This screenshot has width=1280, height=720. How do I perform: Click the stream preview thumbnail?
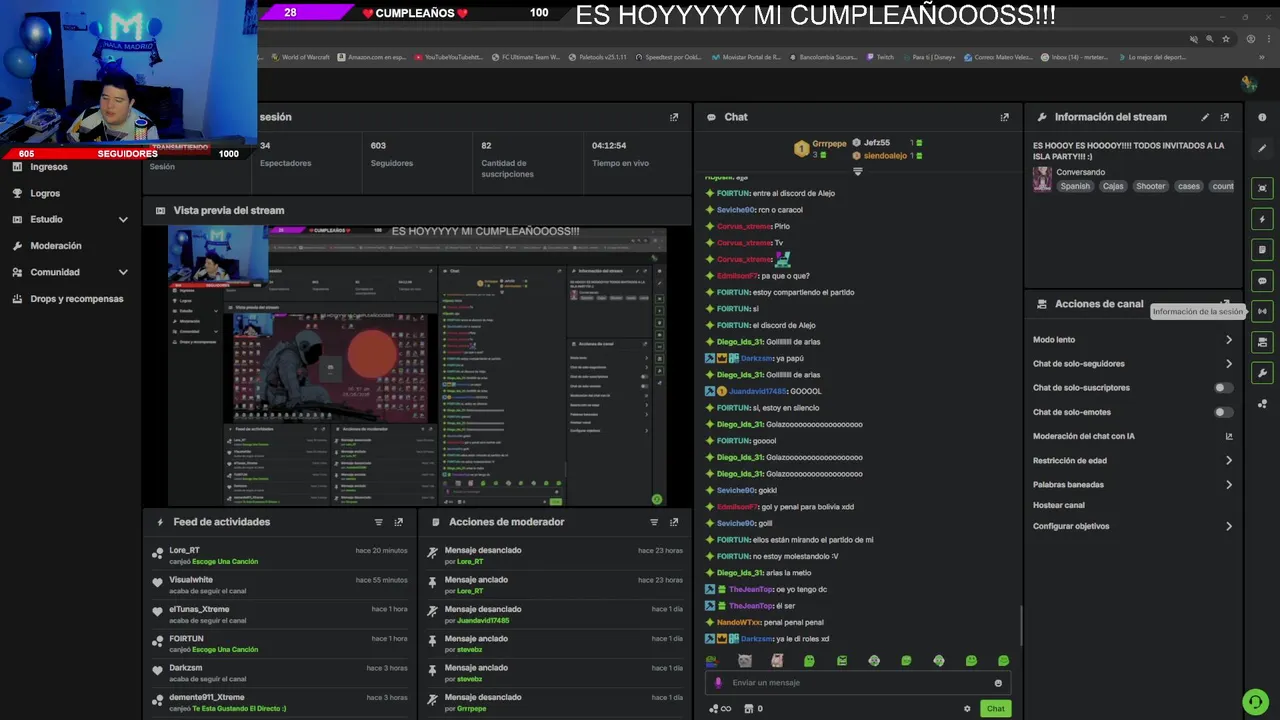(x=417, y=367)
